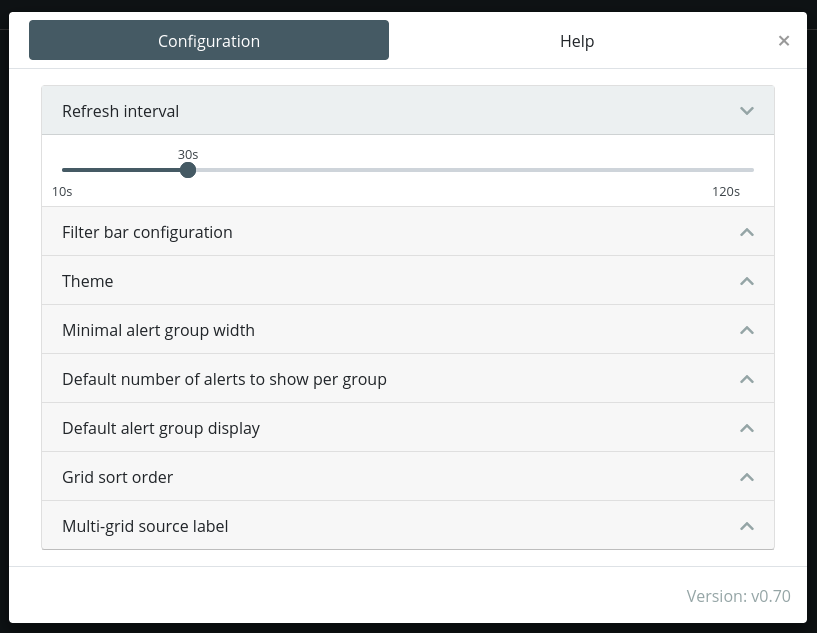Viewport: 817px width, 633px height.
Task: Expand the Filter bar configuration section
Action: coord(408,231)
